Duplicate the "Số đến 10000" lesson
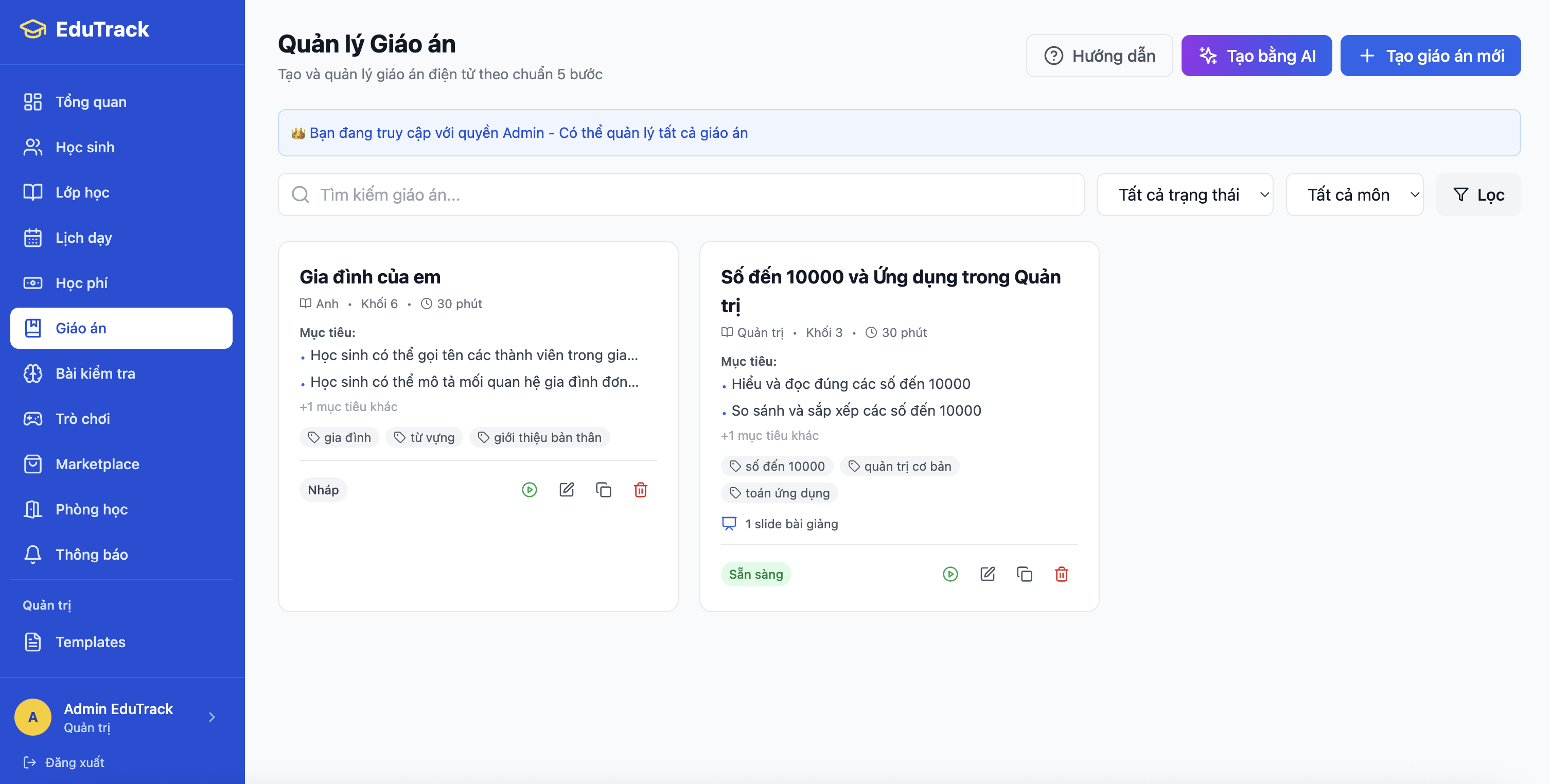 click(x=1025, y=574)
